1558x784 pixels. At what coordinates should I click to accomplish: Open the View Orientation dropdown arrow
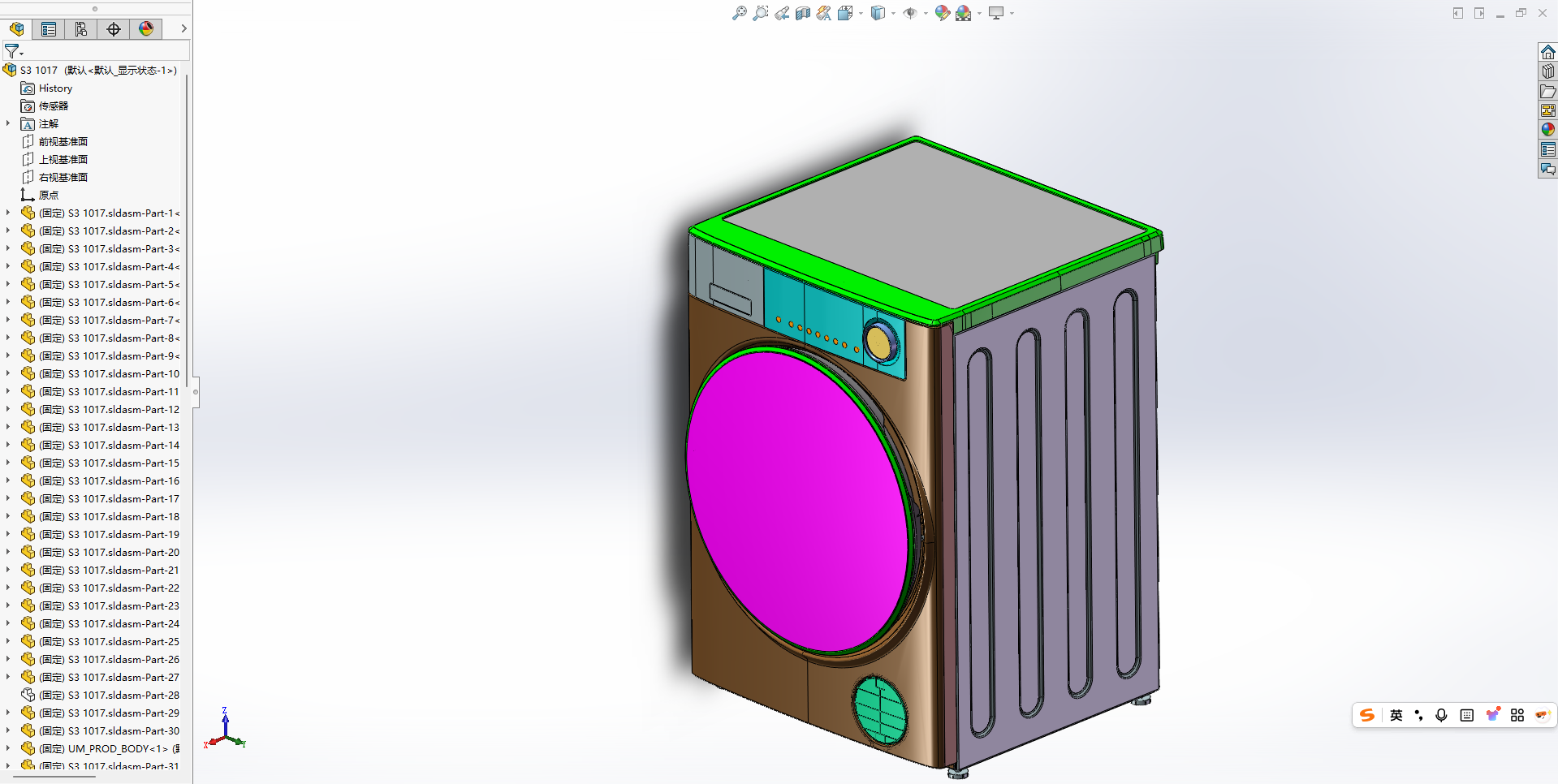click(861, 14)
